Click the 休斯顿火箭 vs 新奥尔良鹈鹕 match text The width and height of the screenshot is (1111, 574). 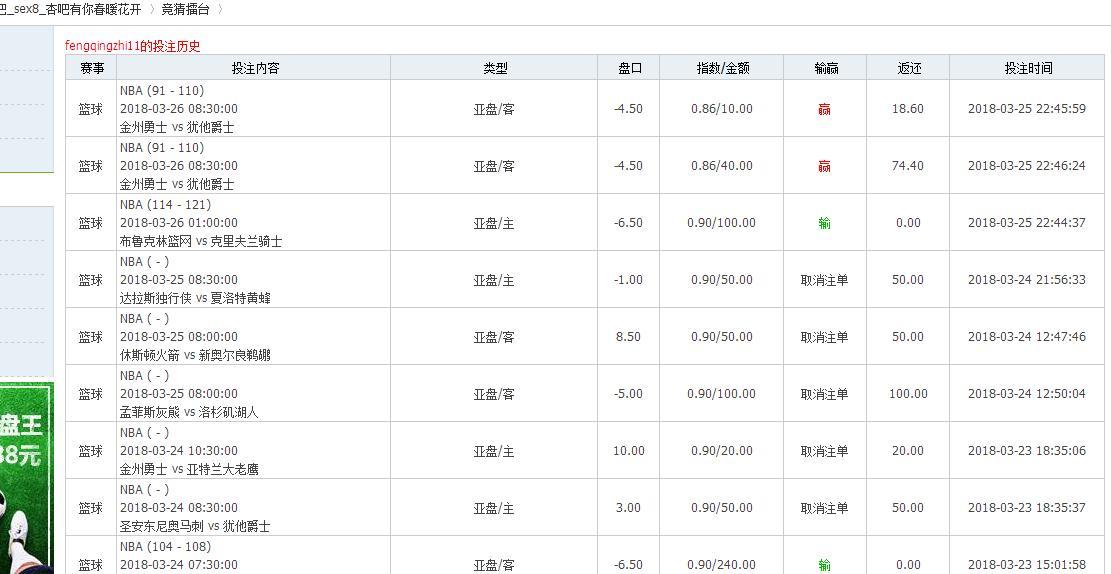(195, 355)
